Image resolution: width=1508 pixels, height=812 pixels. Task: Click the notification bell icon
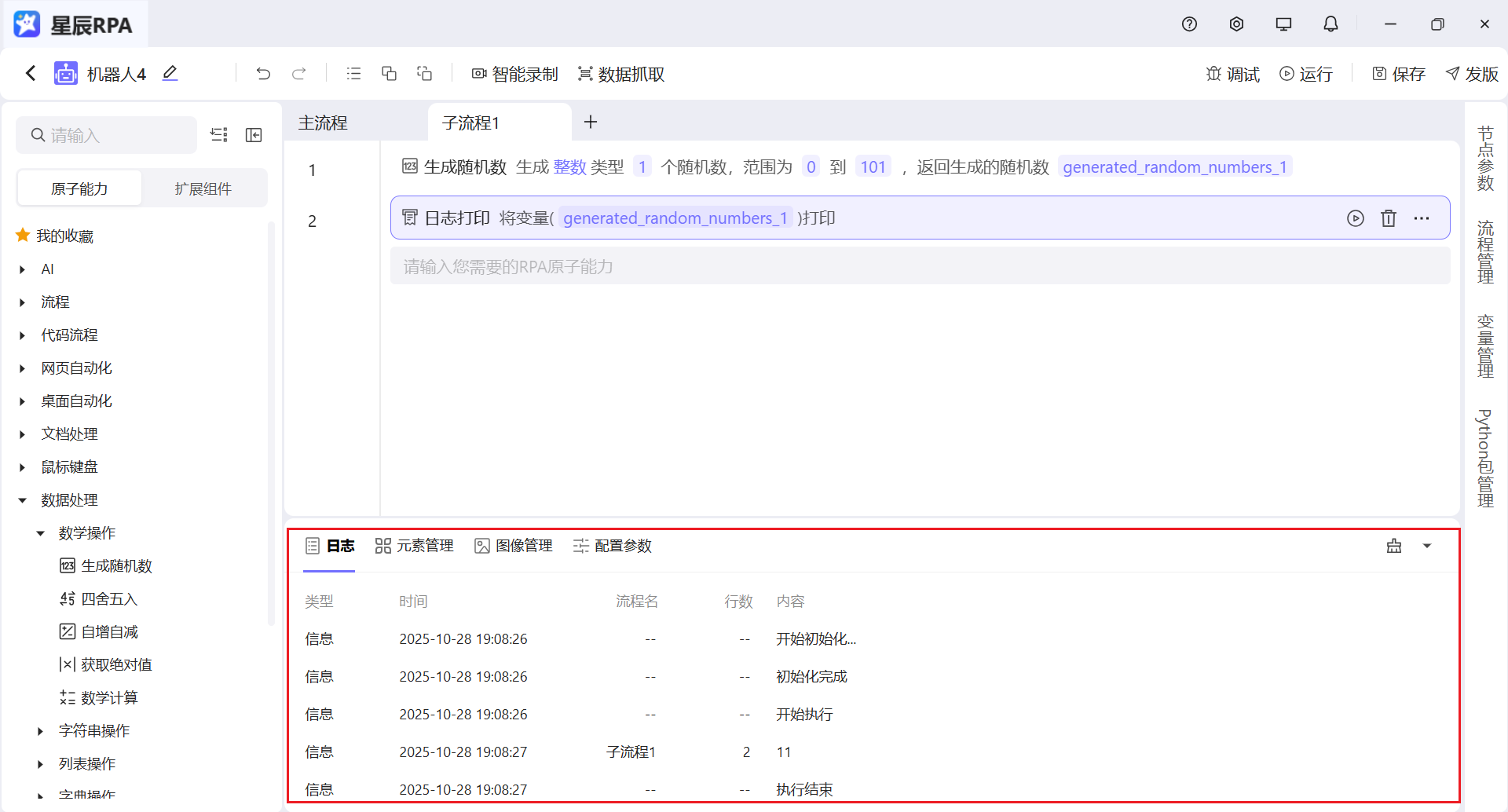click(1330, 24)
